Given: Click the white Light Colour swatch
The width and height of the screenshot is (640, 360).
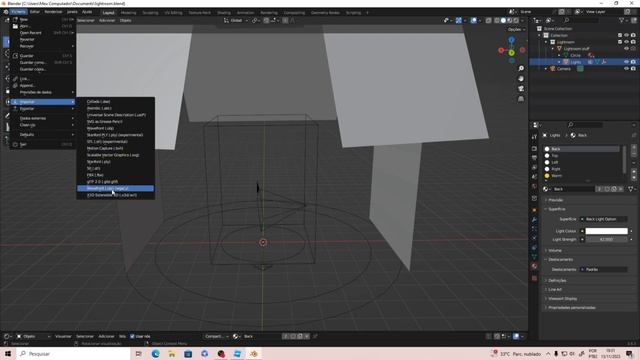Looking at the screenshot, I should pyautogui.click(x=607, y=231).
